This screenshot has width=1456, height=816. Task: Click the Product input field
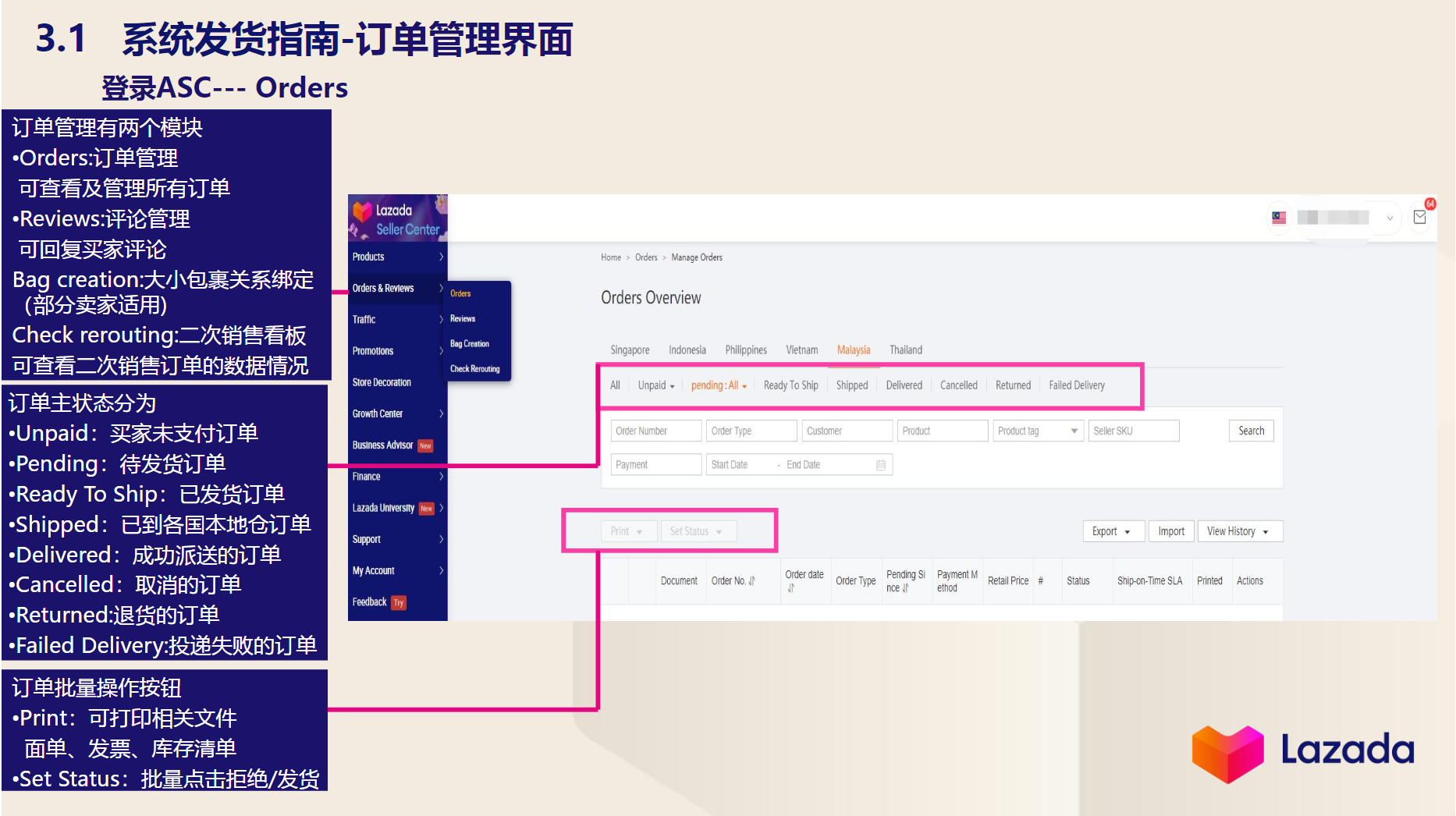pyautogui.click(x=943, y=431)
